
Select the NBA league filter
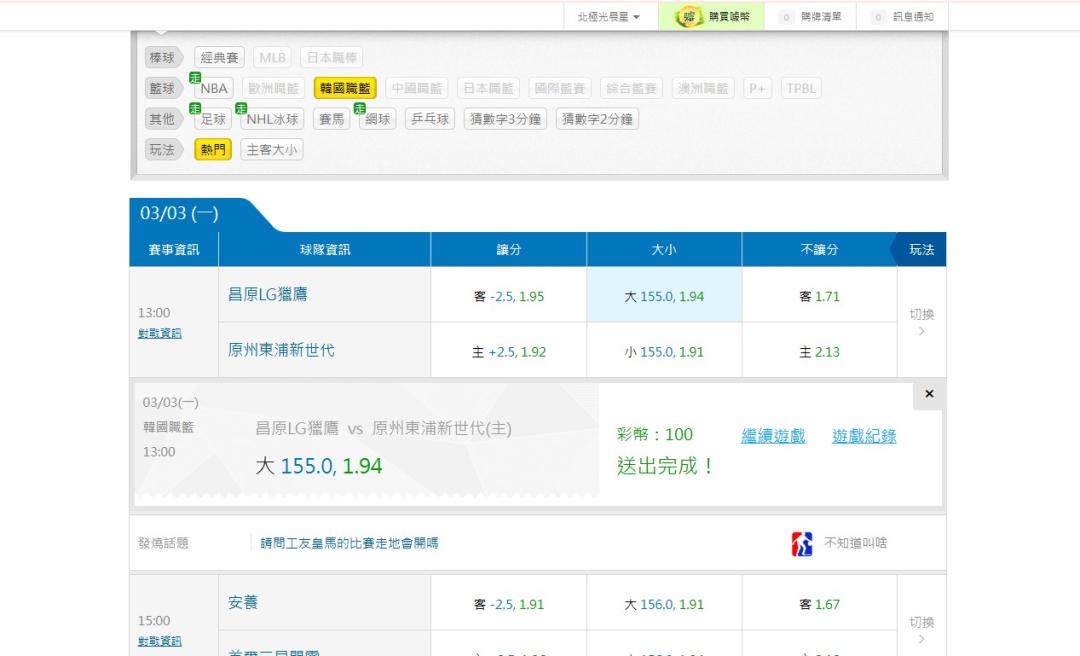tap(214, 88)
